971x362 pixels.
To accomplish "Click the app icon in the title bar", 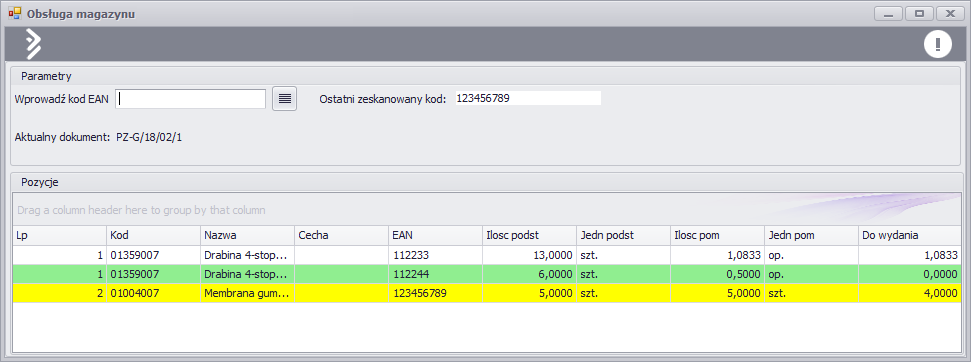I will point(14,13).
